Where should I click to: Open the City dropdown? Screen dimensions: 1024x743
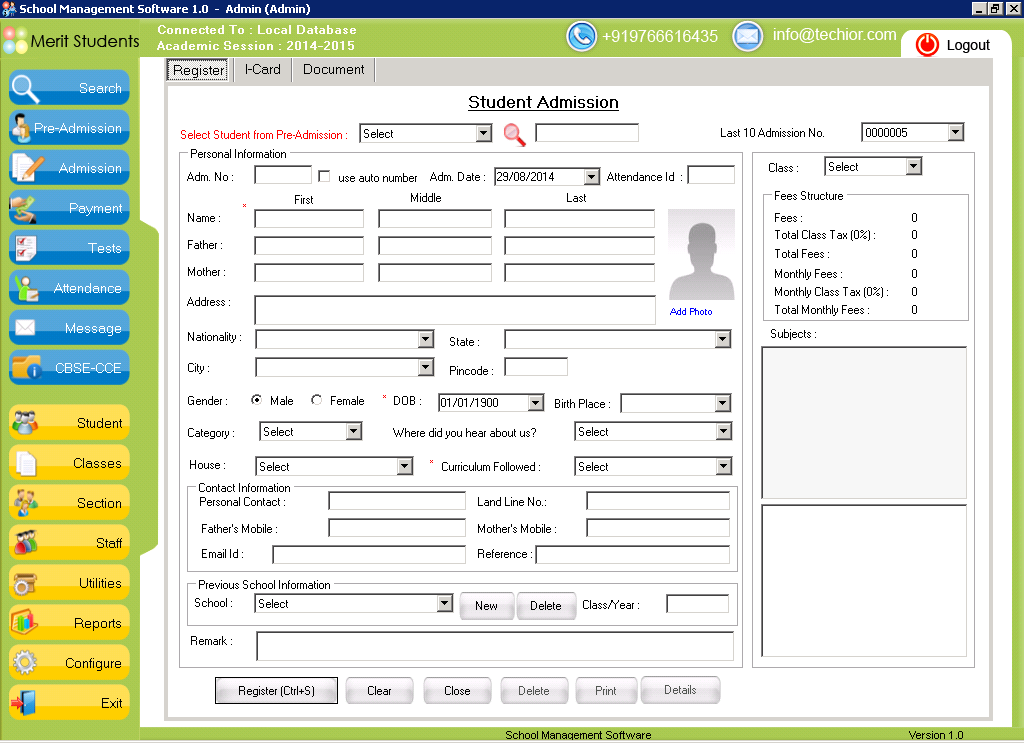[x=426, y=368]
